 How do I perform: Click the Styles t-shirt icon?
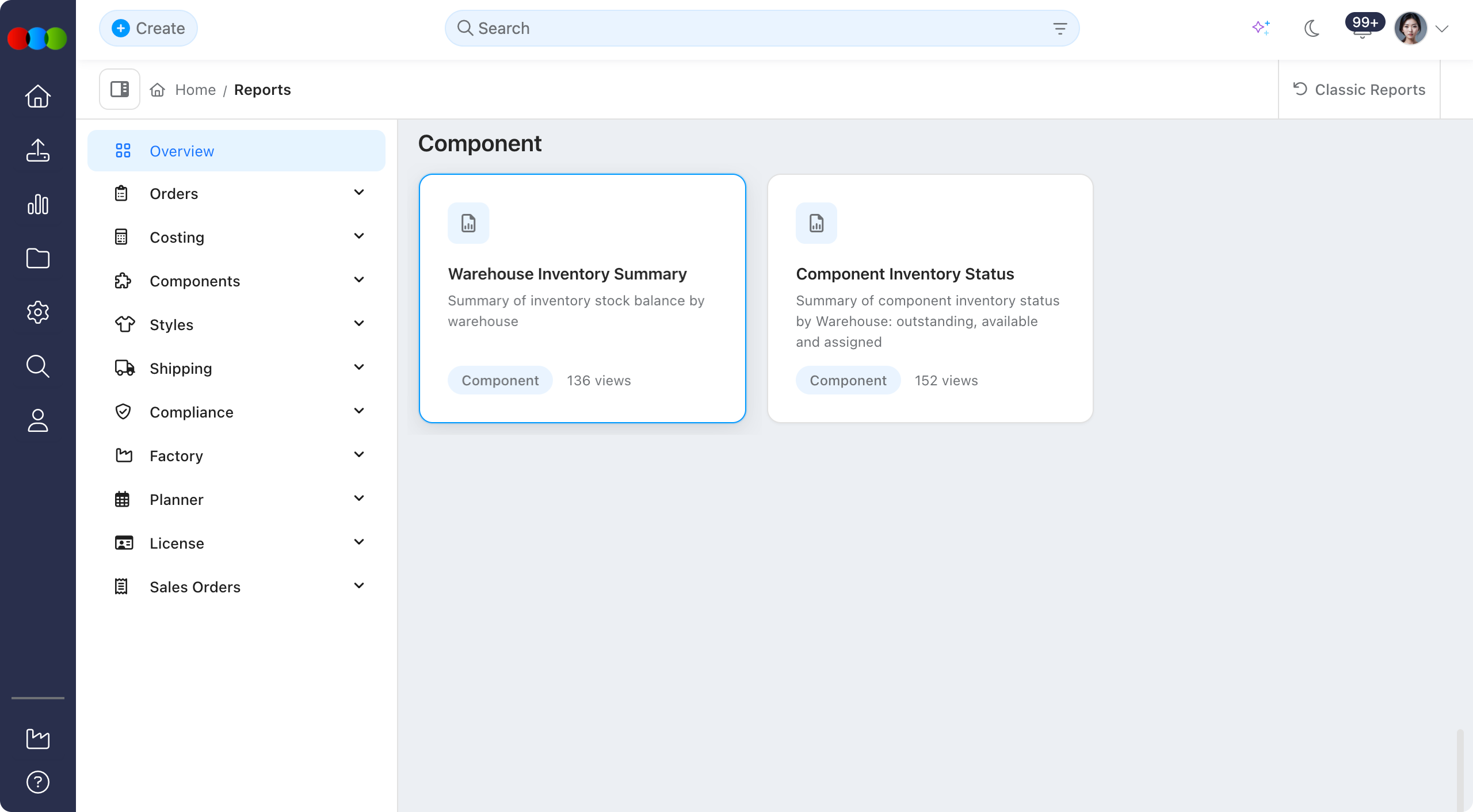click(125, 324)
